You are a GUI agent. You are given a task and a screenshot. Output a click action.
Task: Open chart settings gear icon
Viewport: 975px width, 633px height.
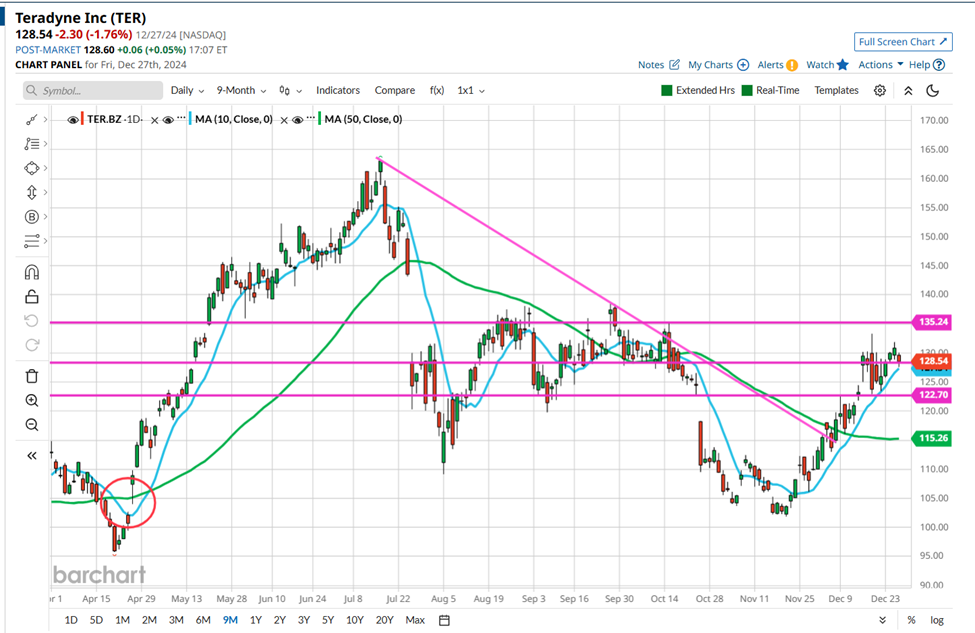[879, 90]
